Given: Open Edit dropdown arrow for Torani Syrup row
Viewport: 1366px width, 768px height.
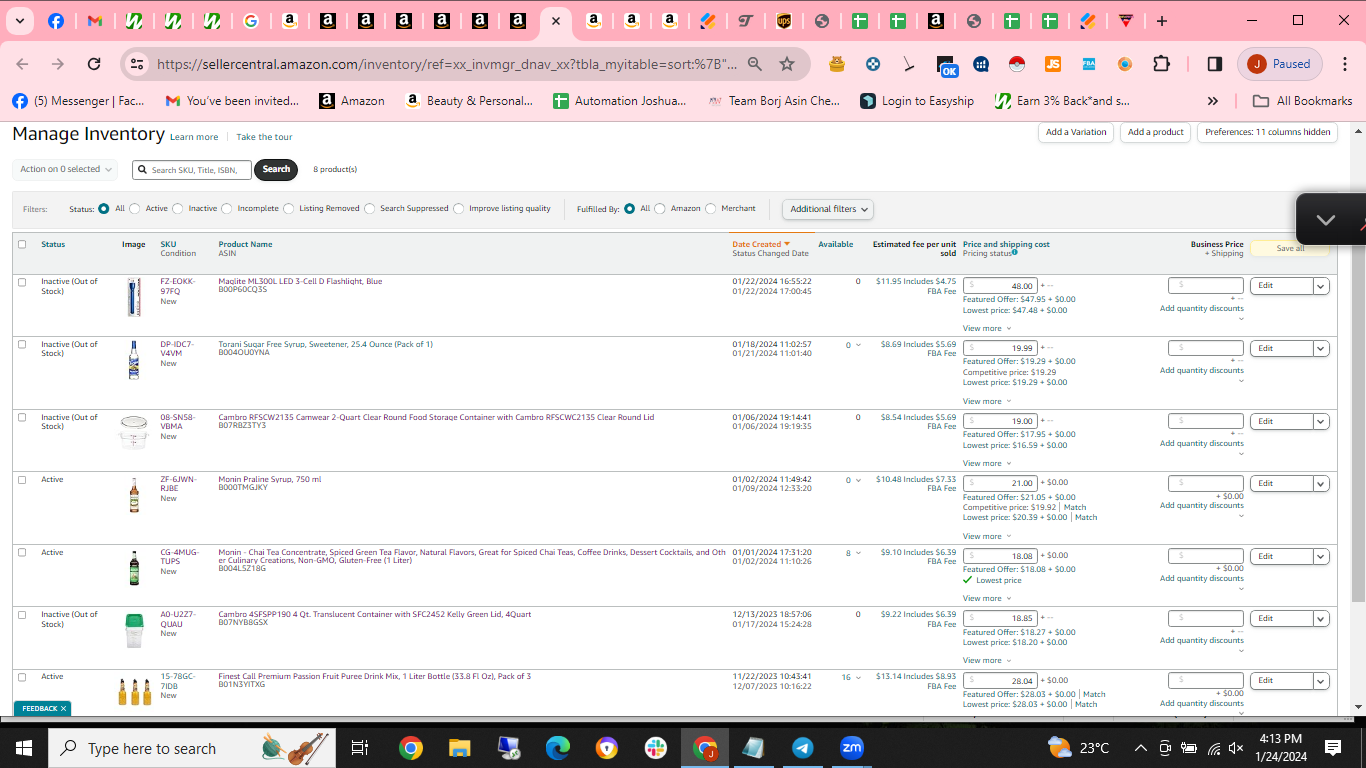Looking at the screenshot, I should coord(1321,349).
